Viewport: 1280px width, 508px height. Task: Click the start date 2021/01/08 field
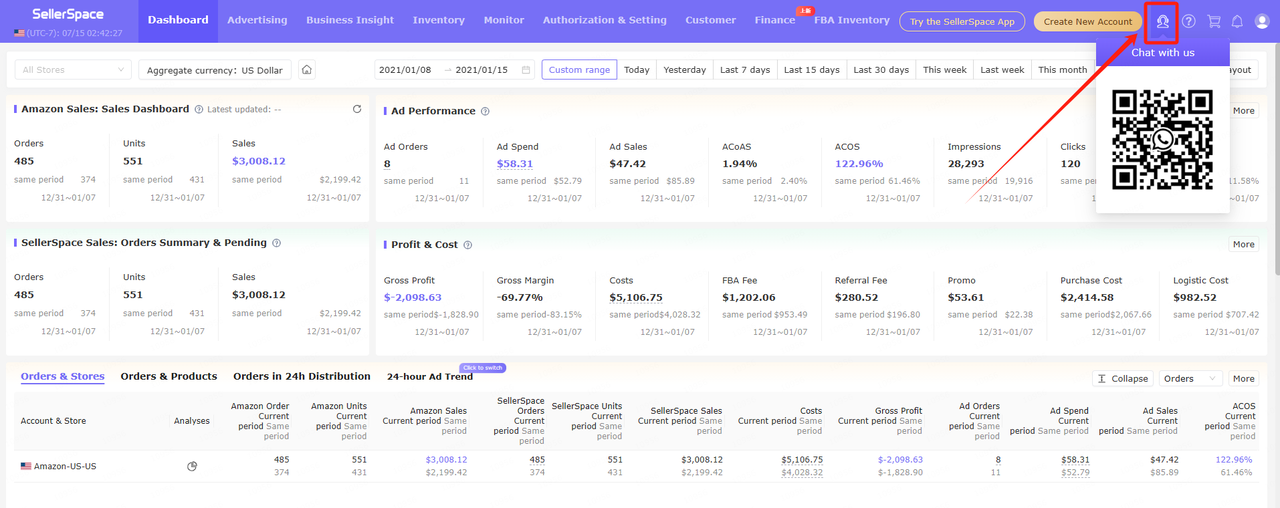pos(405,70)
